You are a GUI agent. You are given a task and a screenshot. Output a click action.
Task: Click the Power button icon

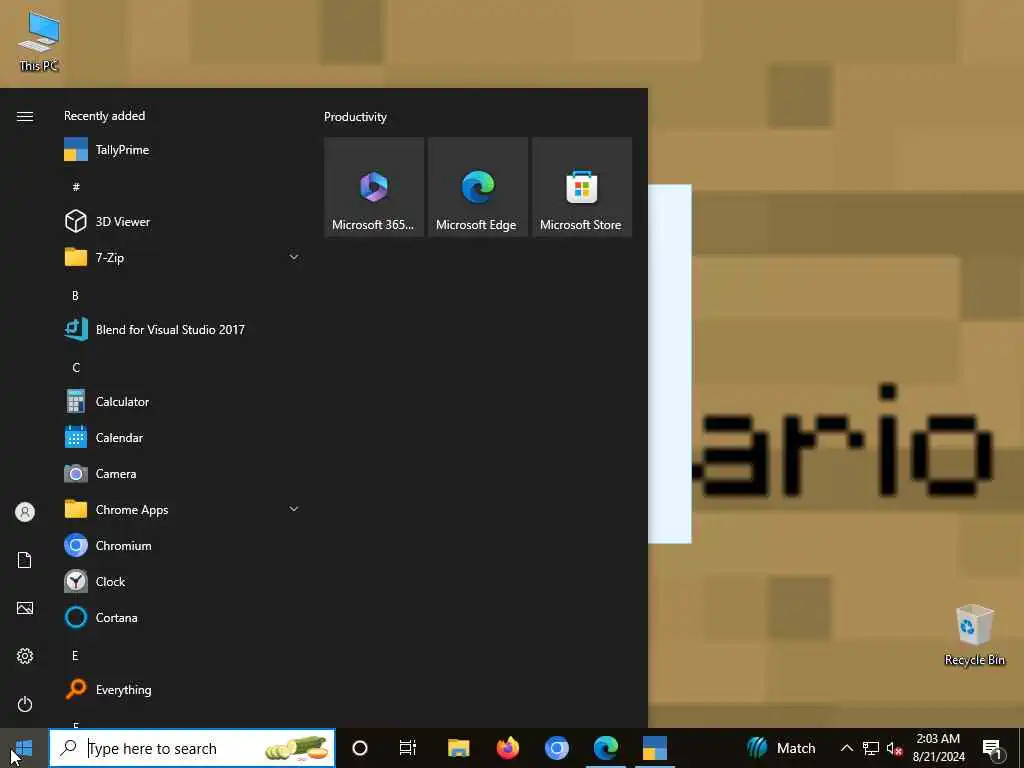[25, 704]
